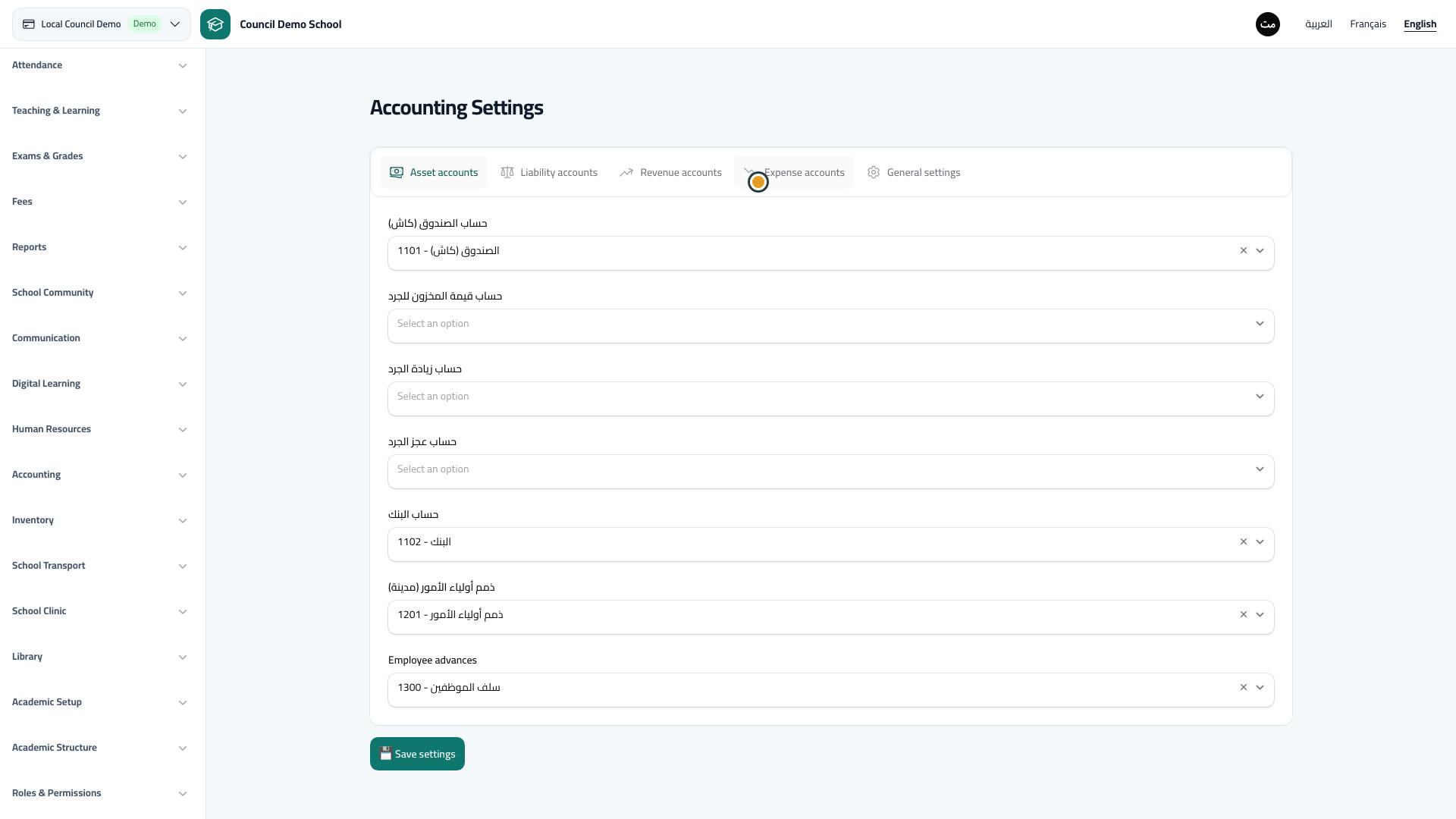Switch to Expense accounts tab

point(794,172)
